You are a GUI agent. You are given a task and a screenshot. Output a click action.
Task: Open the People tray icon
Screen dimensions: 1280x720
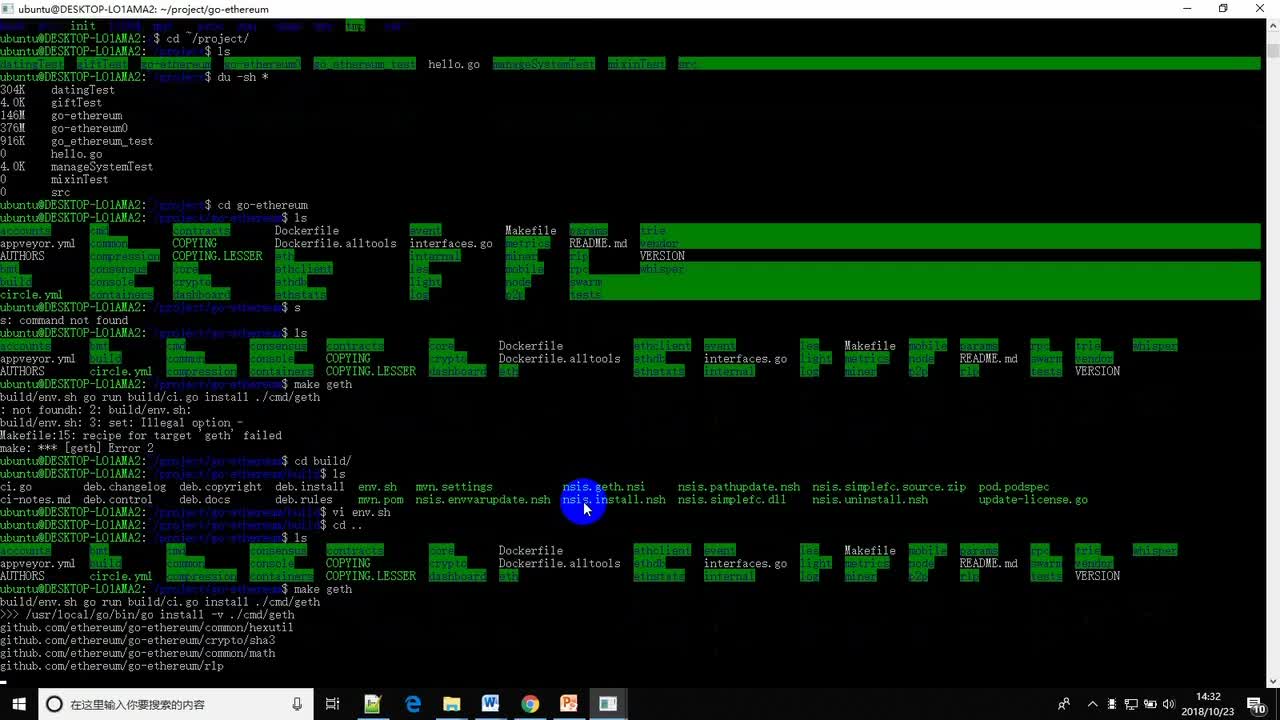click(x=1064, y=704)
